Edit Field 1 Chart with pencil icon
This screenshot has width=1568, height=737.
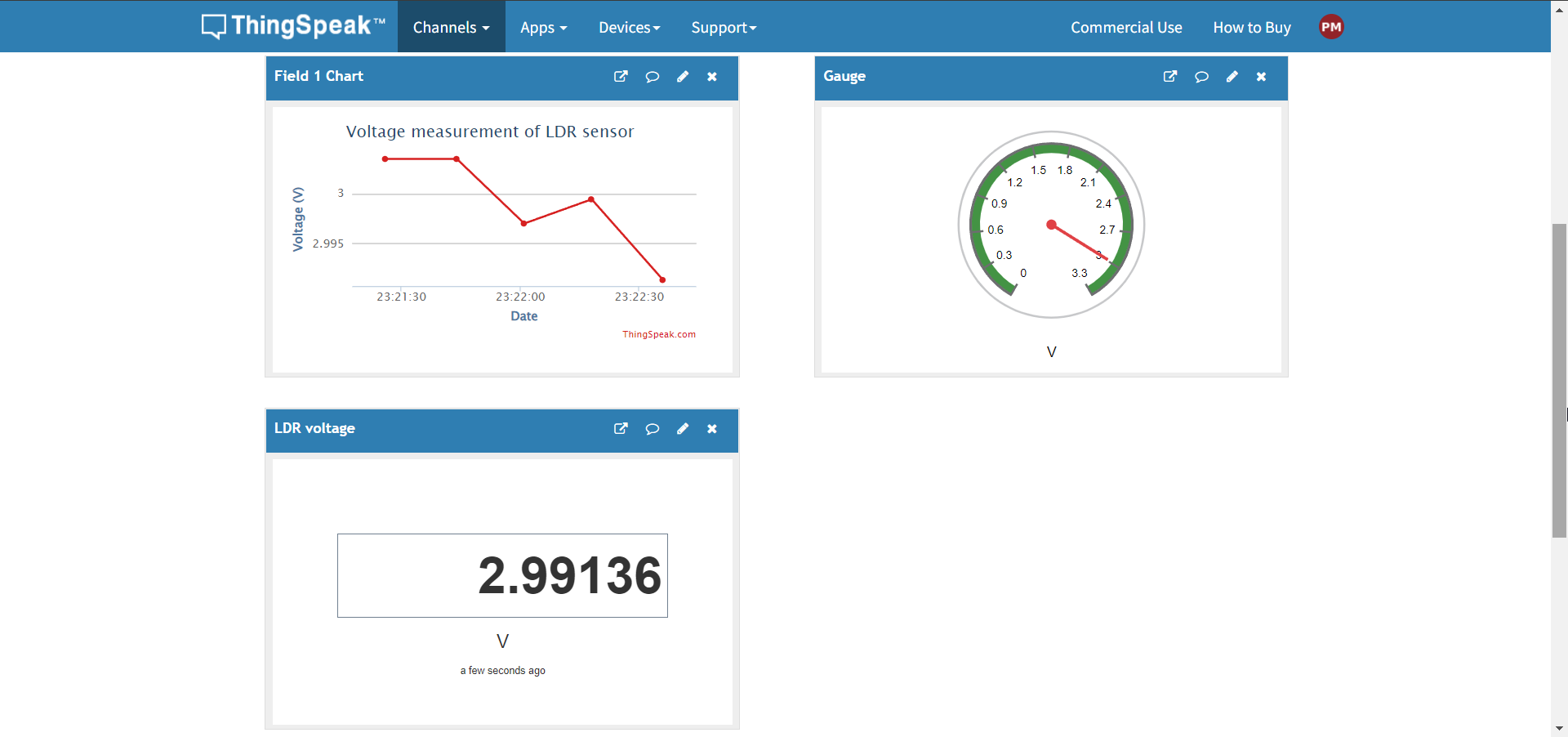point(683,76)
